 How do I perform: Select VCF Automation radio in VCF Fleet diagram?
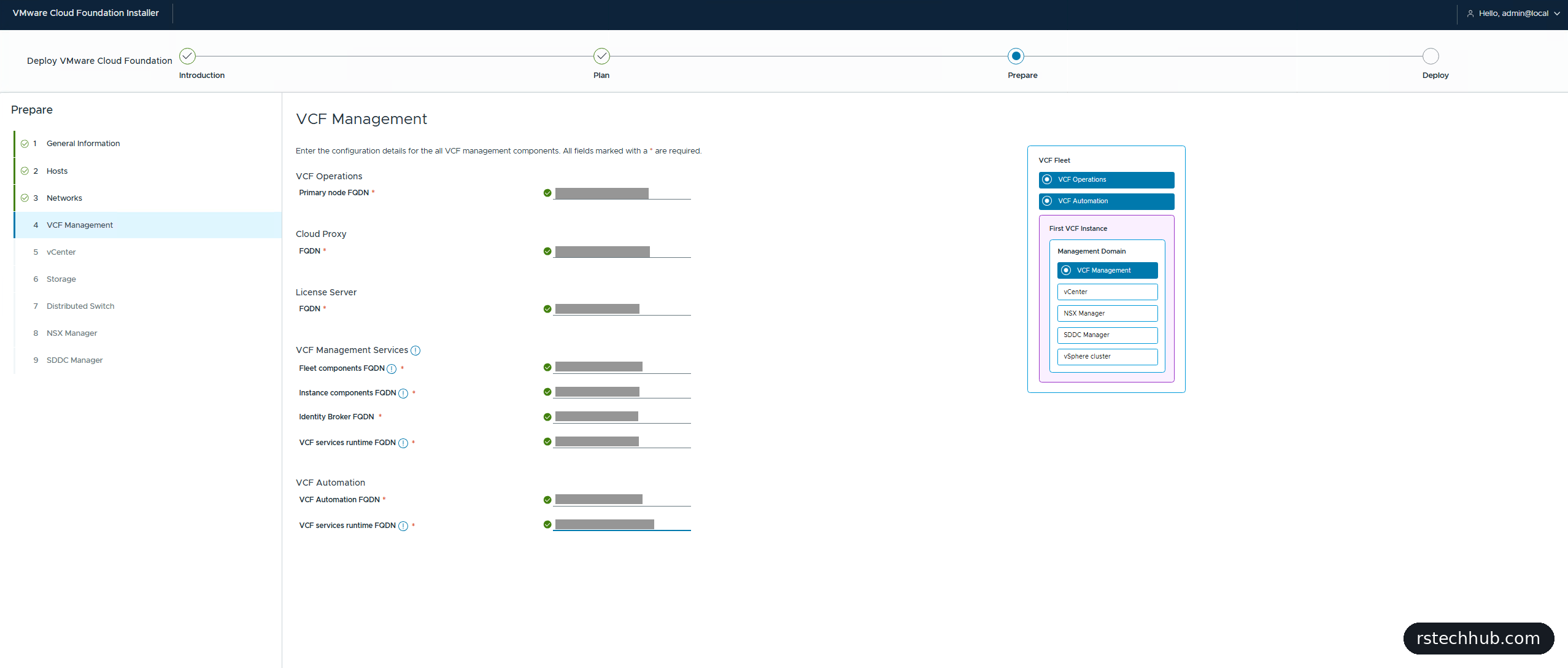click(1047, 201)
